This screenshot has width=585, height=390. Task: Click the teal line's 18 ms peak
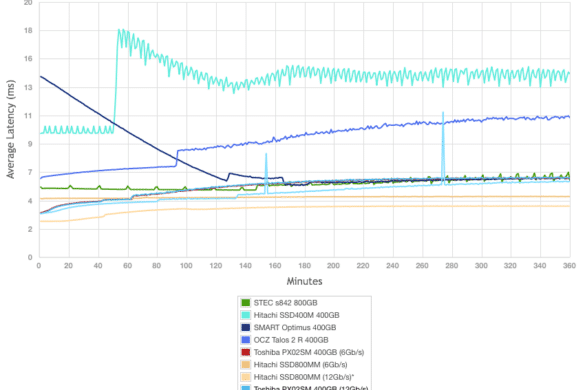coord(120,31)
